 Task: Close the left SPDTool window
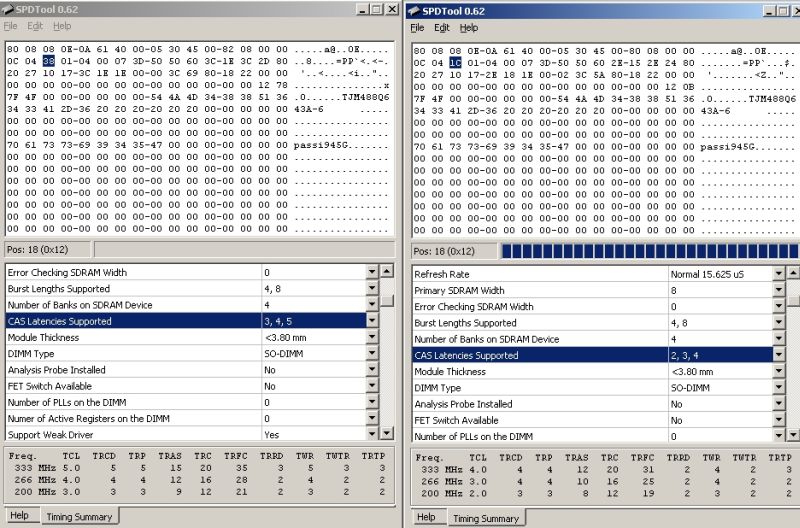pos(391,9)
